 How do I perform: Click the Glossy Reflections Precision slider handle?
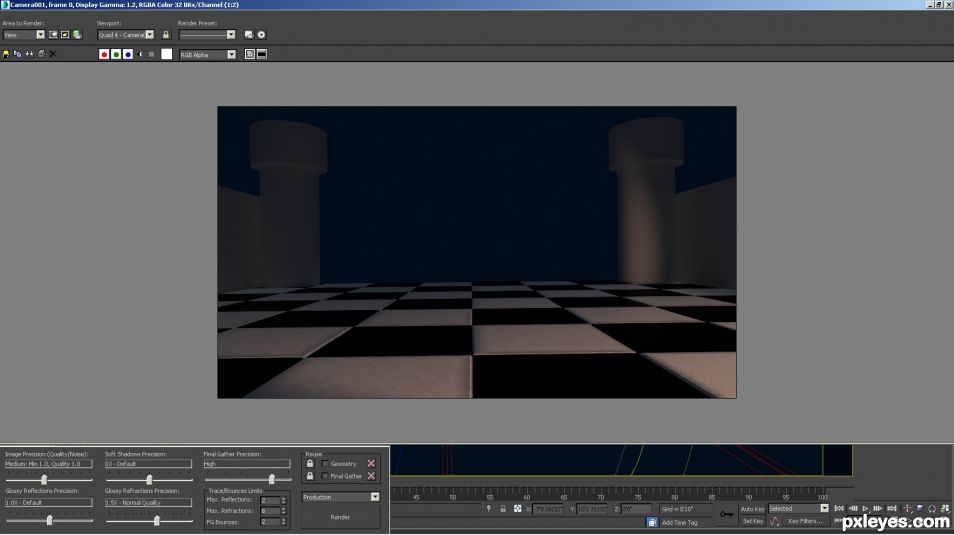click(49, 520)
